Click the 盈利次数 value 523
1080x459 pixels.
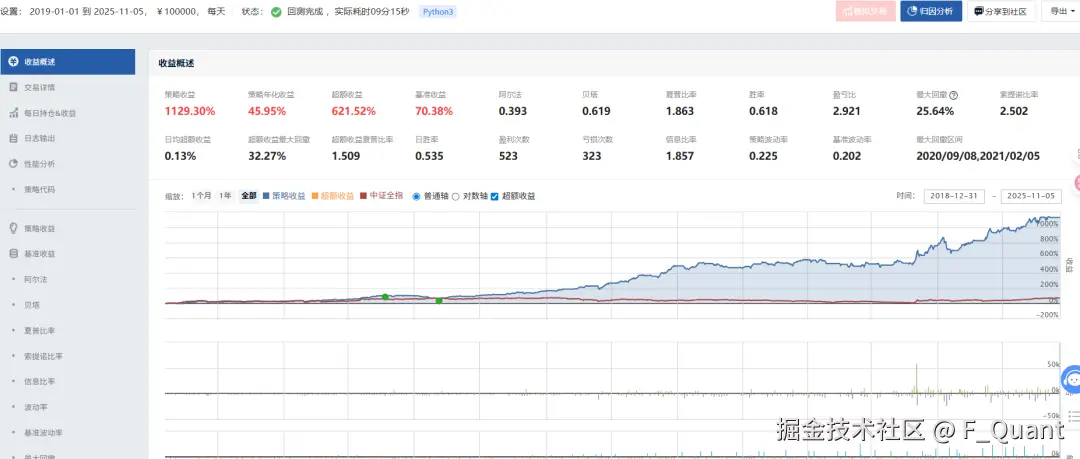click(508, 156)
